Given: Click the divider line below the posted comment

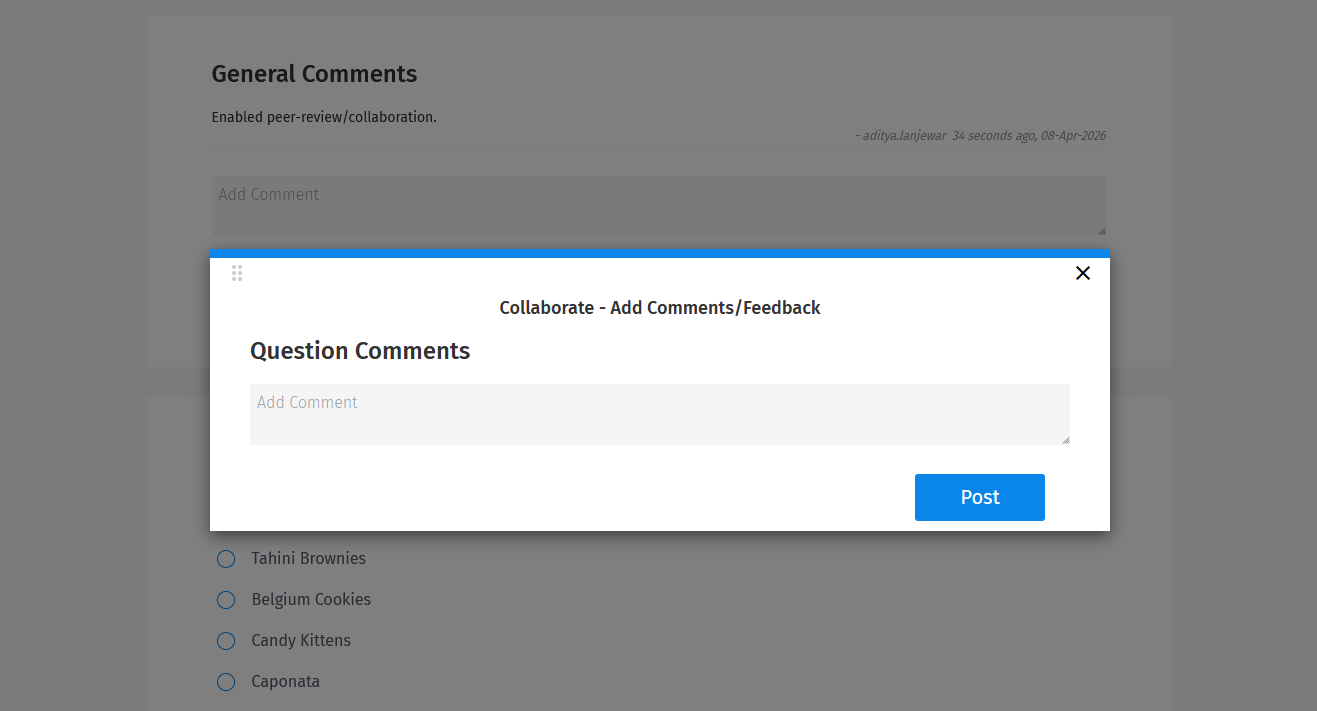Looking at the screenshot, I should [660, 150].
